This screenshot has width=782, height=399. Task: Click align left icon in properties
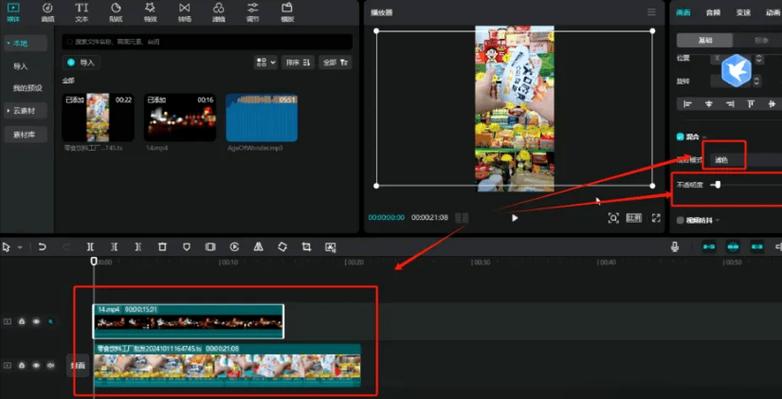[688, 104]
